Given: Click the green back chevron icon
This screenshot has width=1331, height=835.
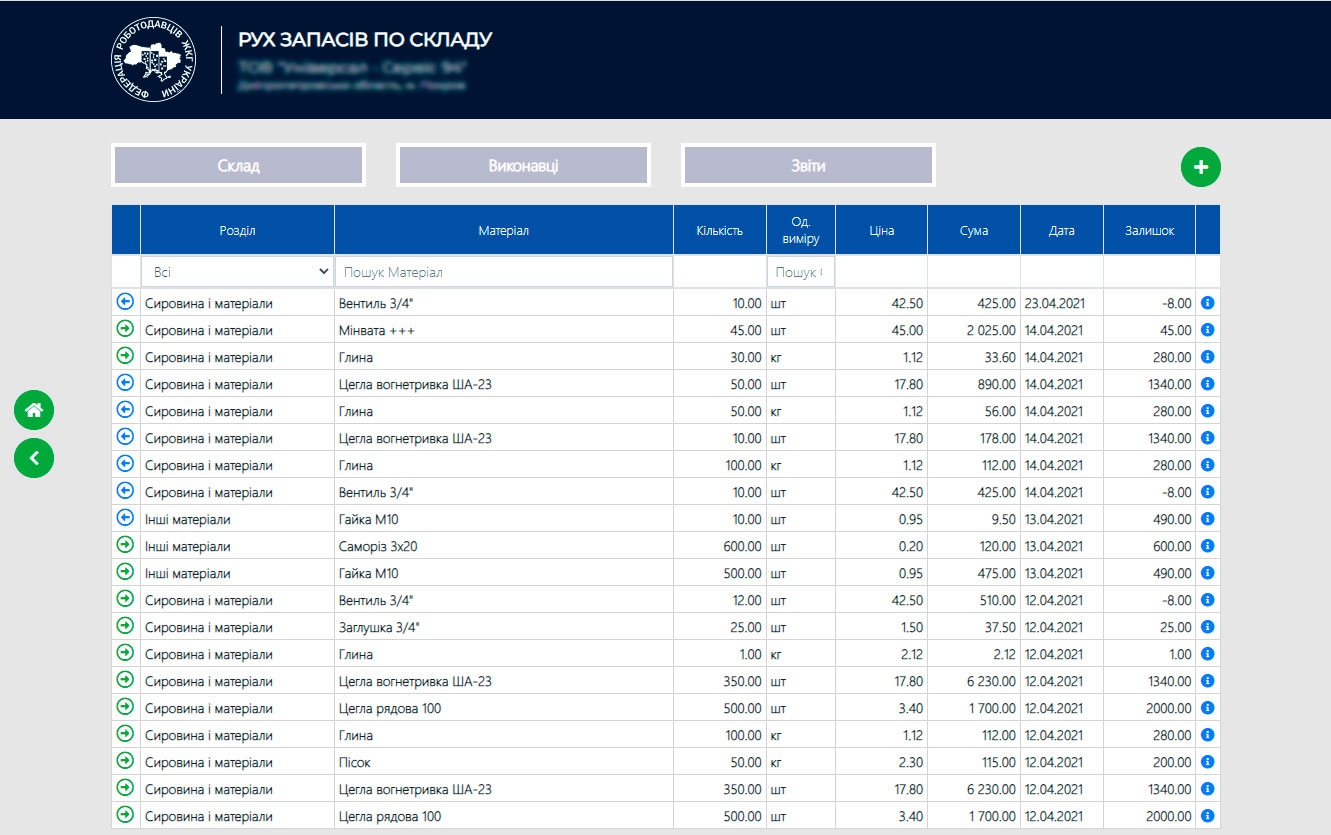Looking at the screenshot, I should click(34, 458).
